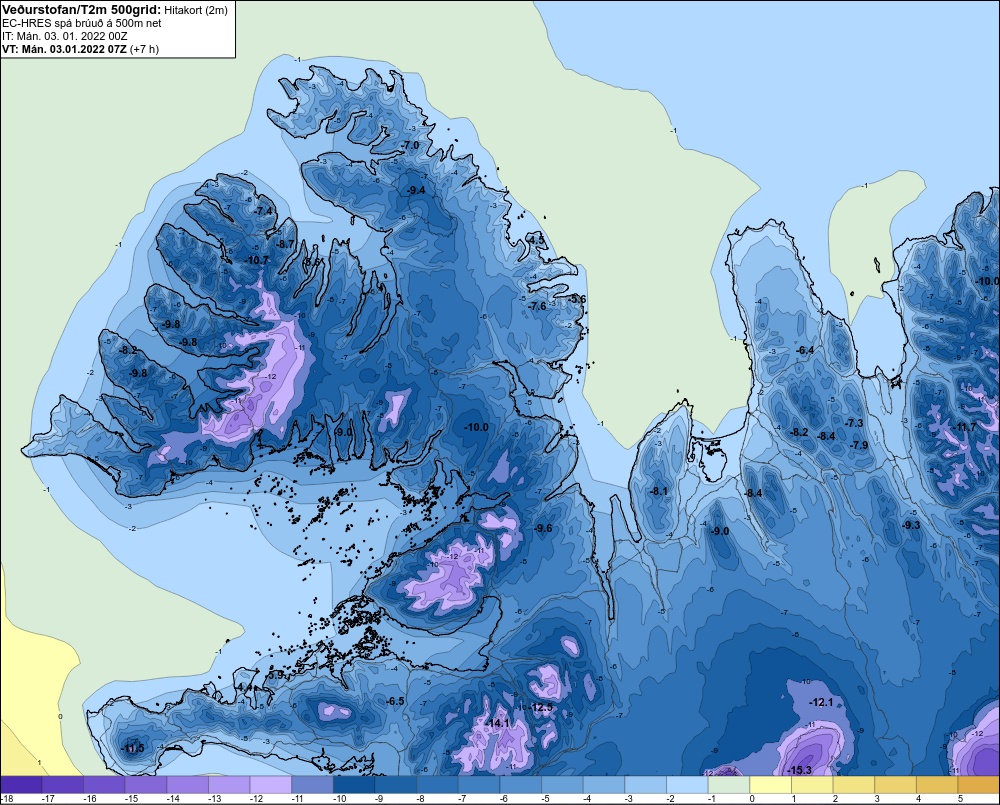Click the -10.7 temperature label
Viewport: 1000px width, 805px height.
click(x=257, y=260)
